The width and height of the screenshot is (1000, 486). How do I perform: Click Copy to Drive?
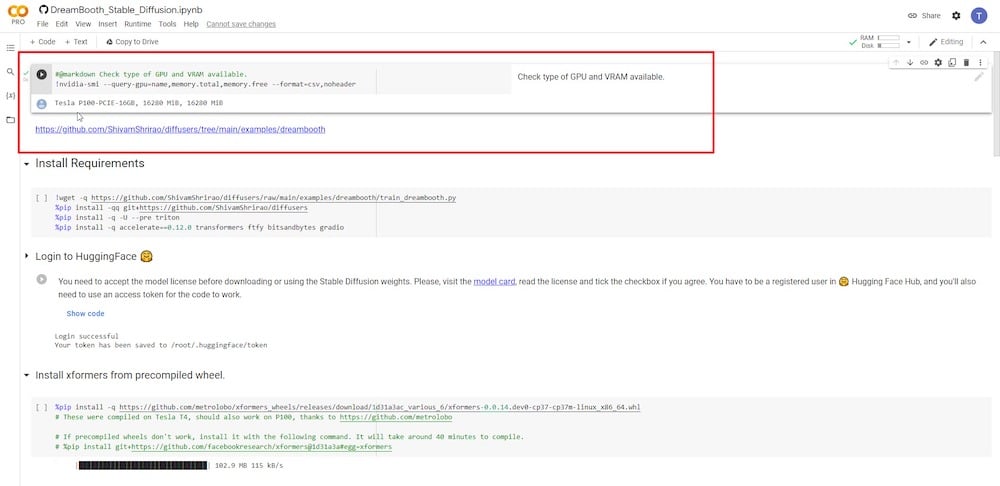[132, 42]
